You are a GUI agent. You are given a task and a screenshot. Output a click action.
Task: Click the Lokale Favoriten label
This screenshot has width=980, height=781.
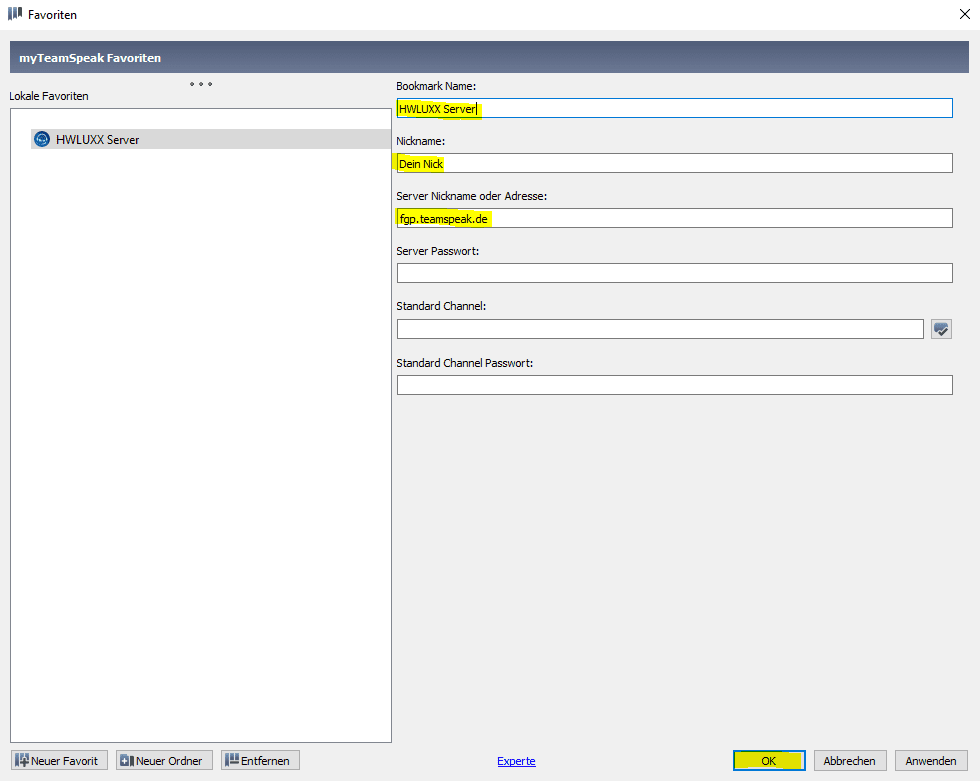pyautogui.click(x=49, y=96)
